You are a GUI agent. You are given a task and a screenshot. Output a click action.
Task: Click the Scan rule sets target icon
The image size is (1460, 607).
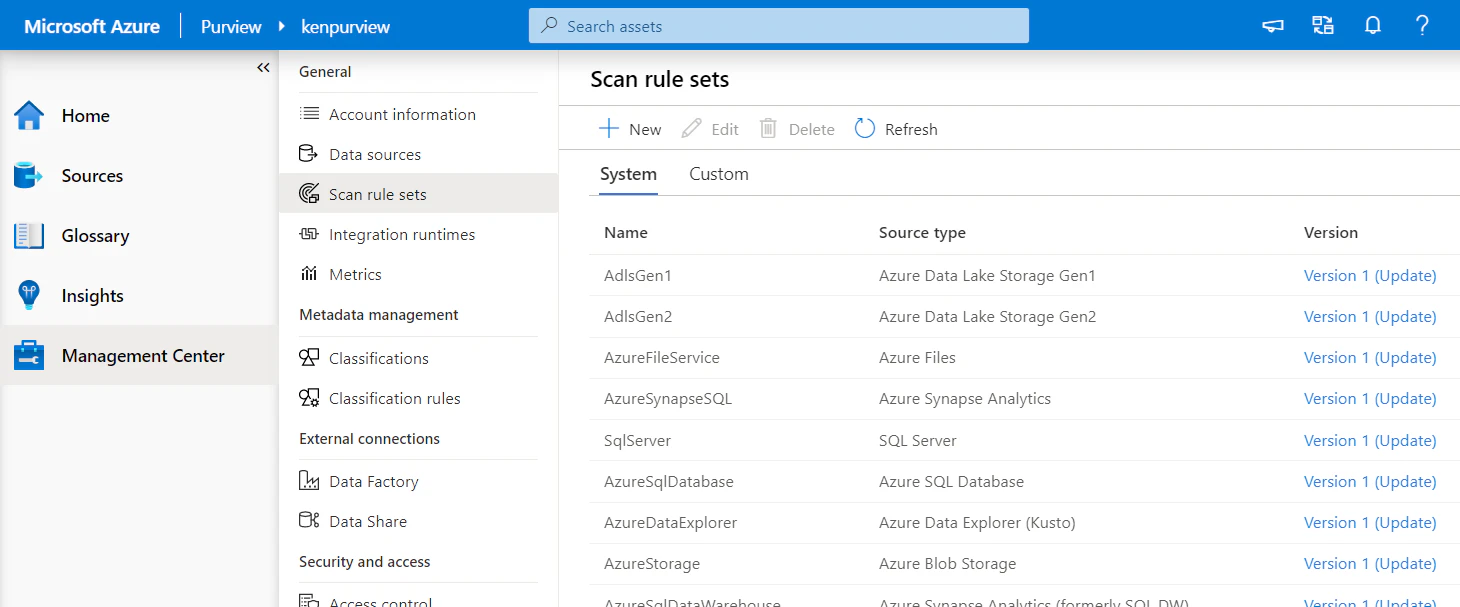click(x=310, y=194)
